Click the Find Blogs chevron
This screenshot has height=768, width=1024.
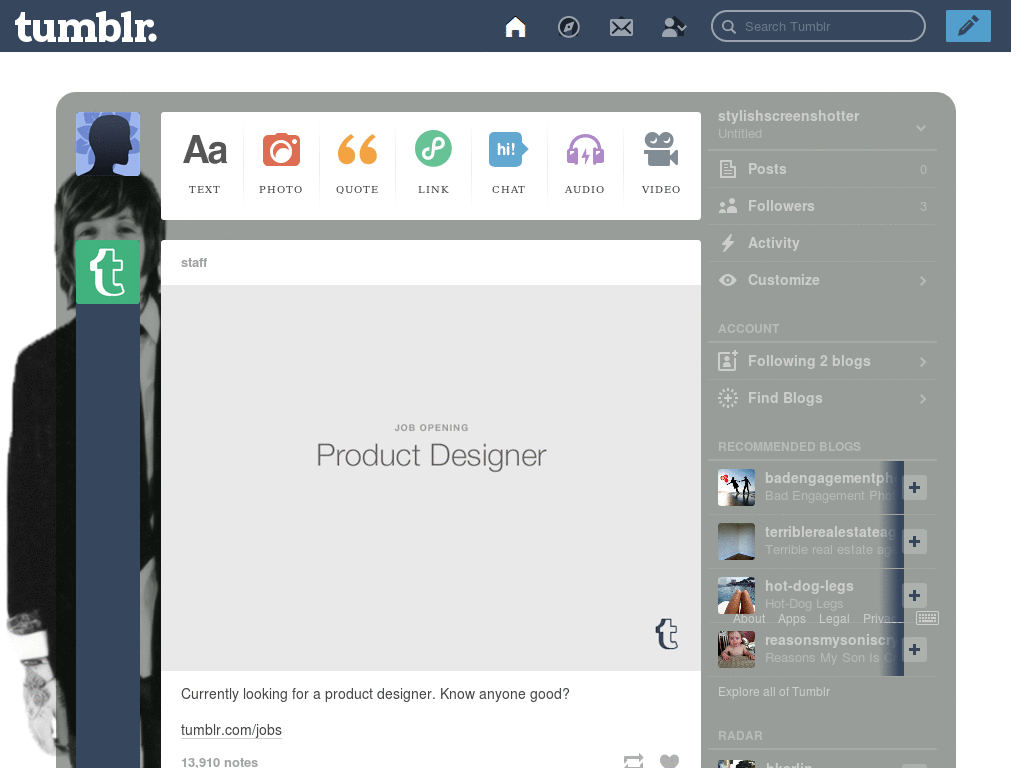pyautogui.click(x=923, y=398)
